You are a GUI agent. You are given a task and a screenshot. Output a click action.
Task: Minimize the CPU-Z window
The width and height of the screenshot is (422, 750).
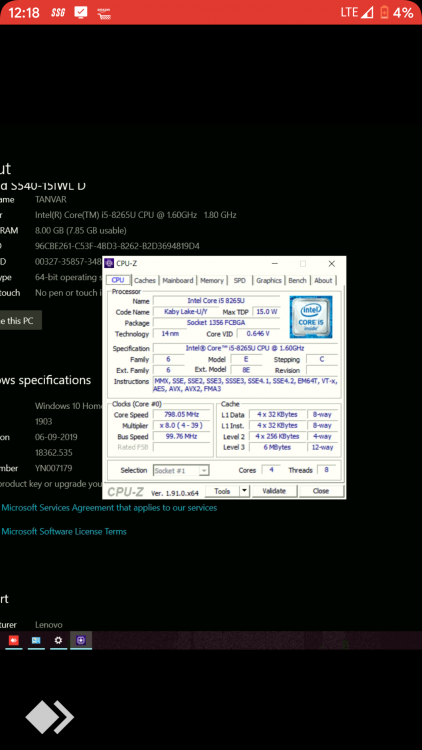point(275,264)
